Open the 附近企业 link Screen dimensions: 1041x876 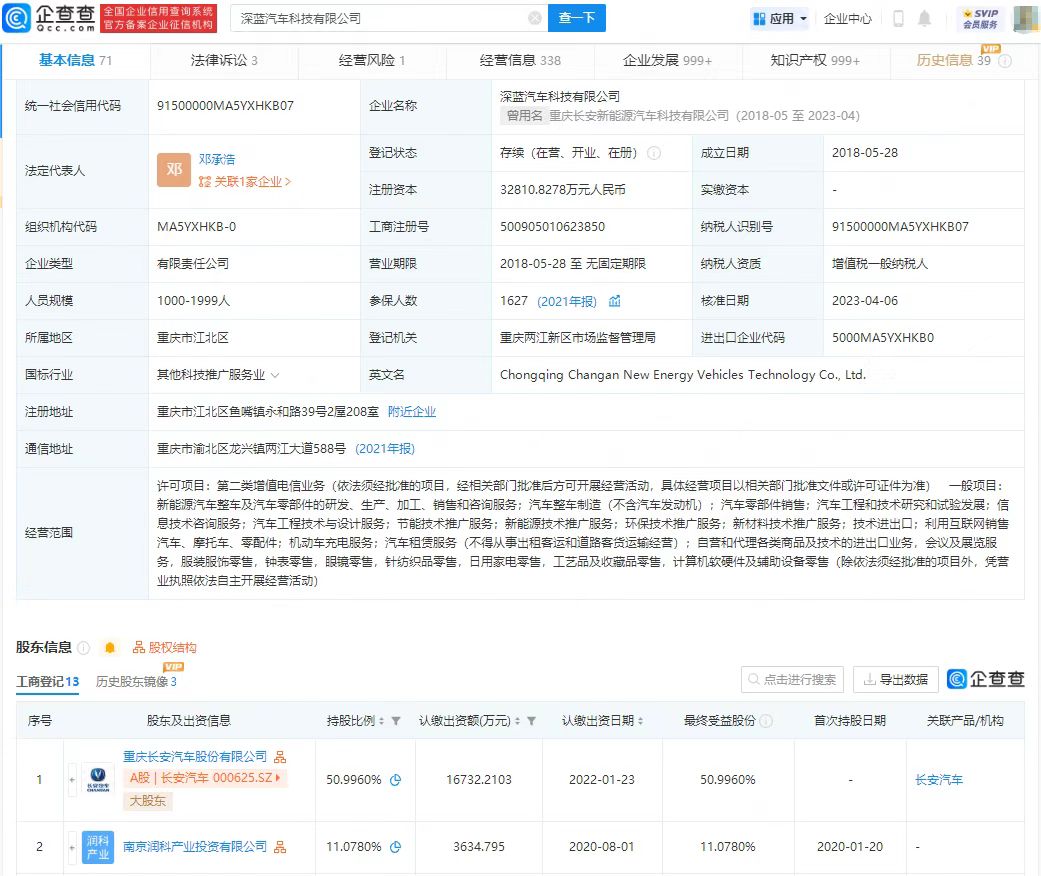coord(411,411)
